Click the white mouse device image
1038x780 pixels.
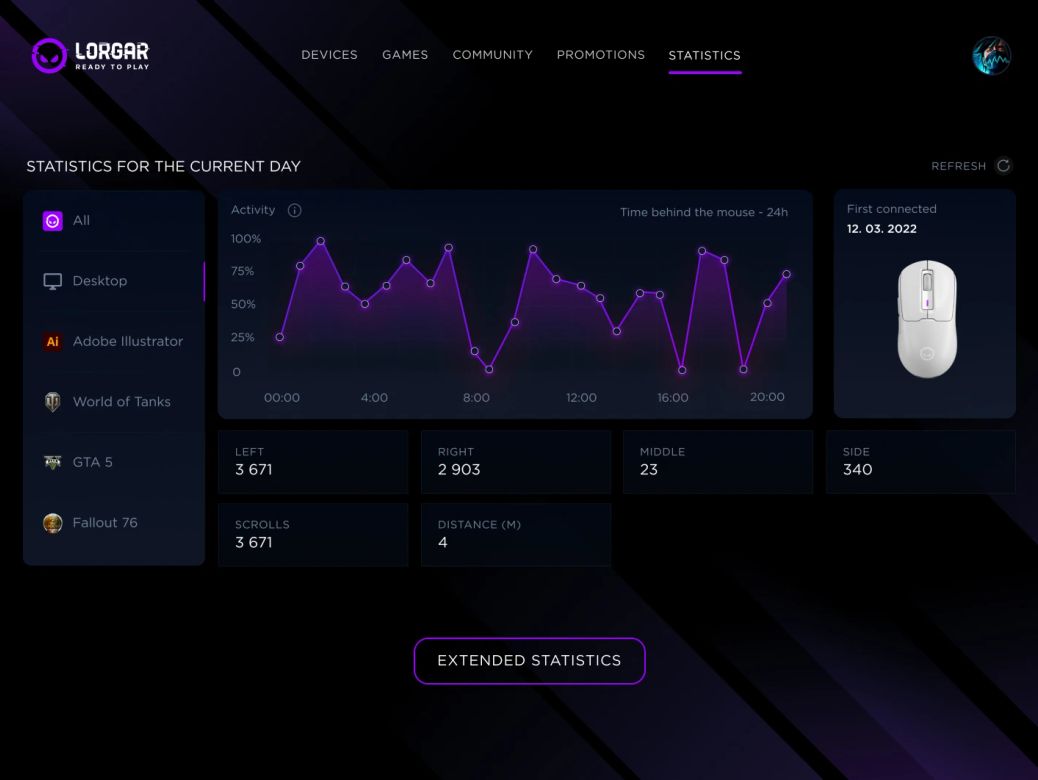click(x=926, y=318)
